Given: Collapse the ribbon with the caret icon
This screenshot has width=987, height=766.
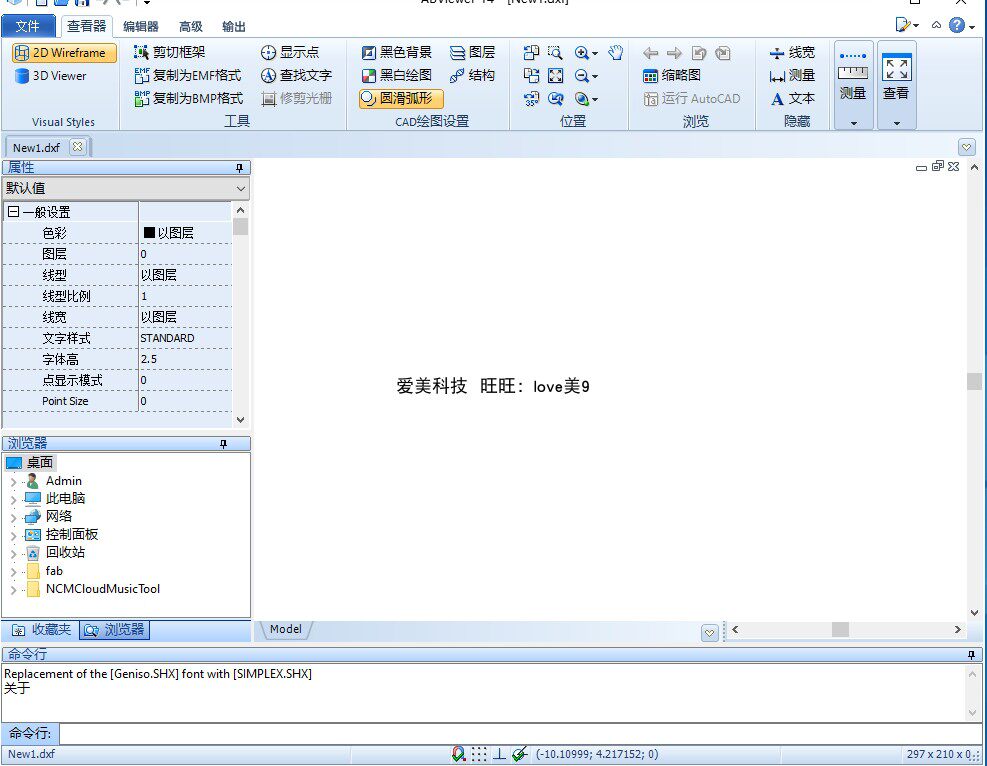Looking at the screenshot, I should click(x=936, y=25).
